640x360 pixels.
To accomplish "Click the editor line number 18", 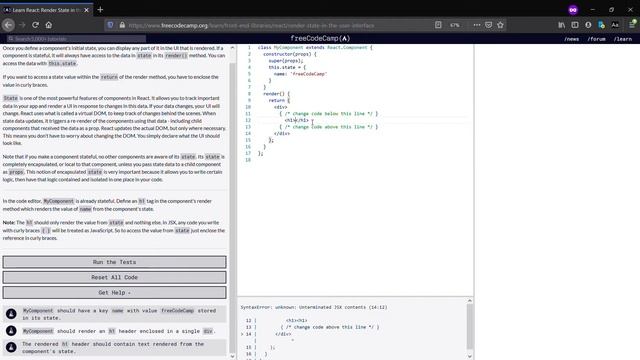I will 248,160.
